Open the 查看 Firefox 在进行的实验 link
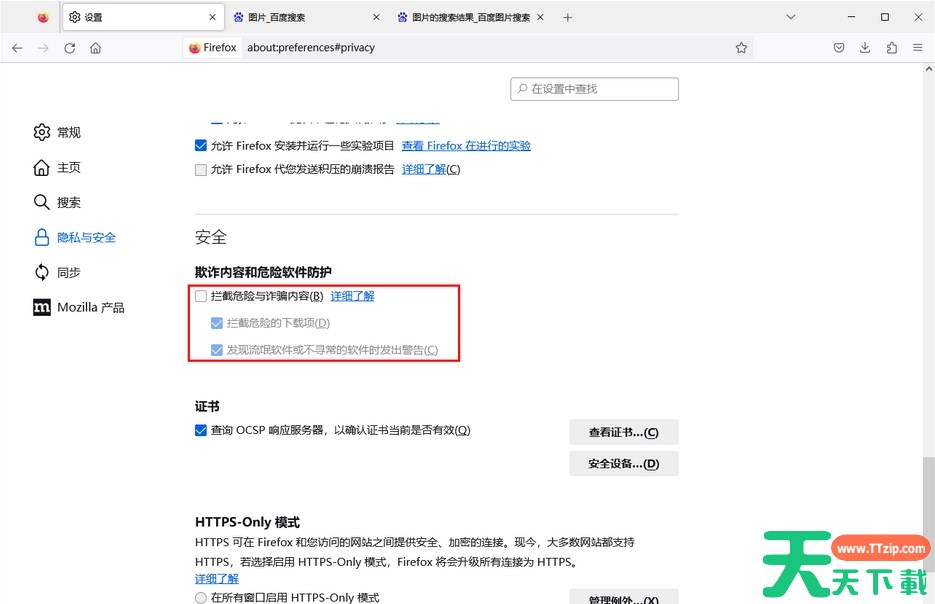Screen dimensions: 935x604 coord(466,146)
